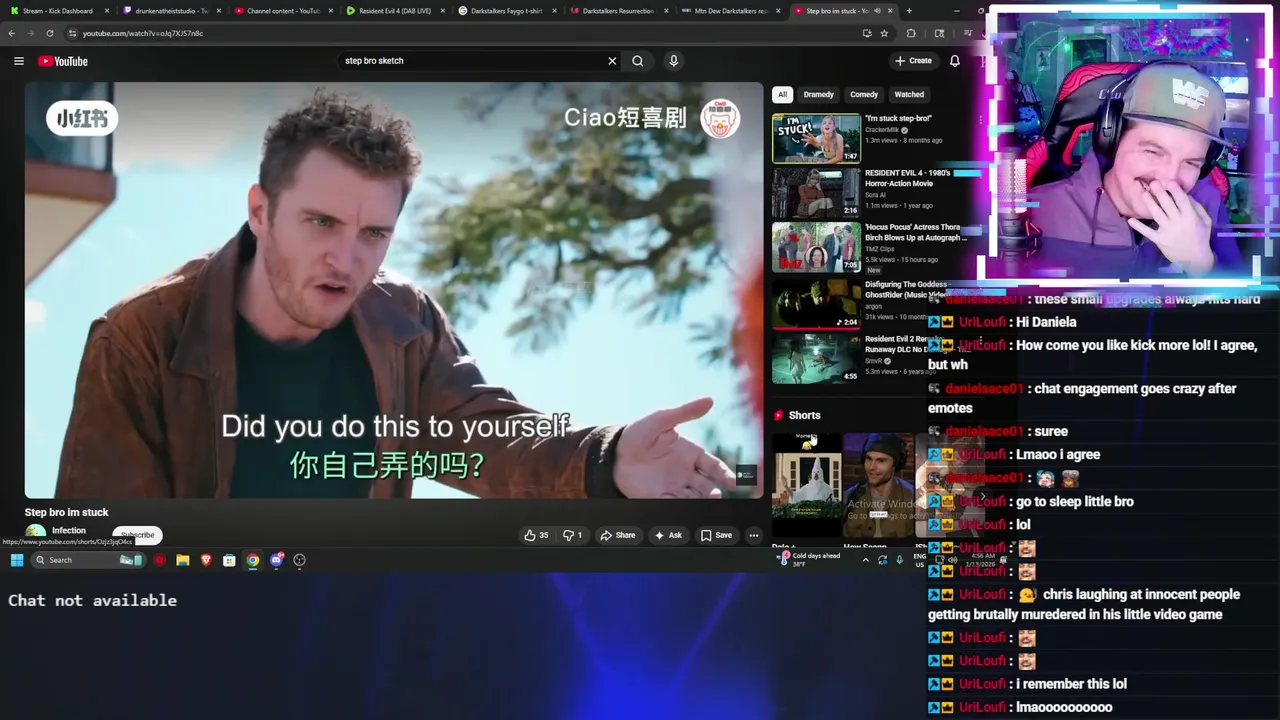
Task: Mute the Step bro im stuck tab audio
Action: pyautogui.click(x=877, y=11)
